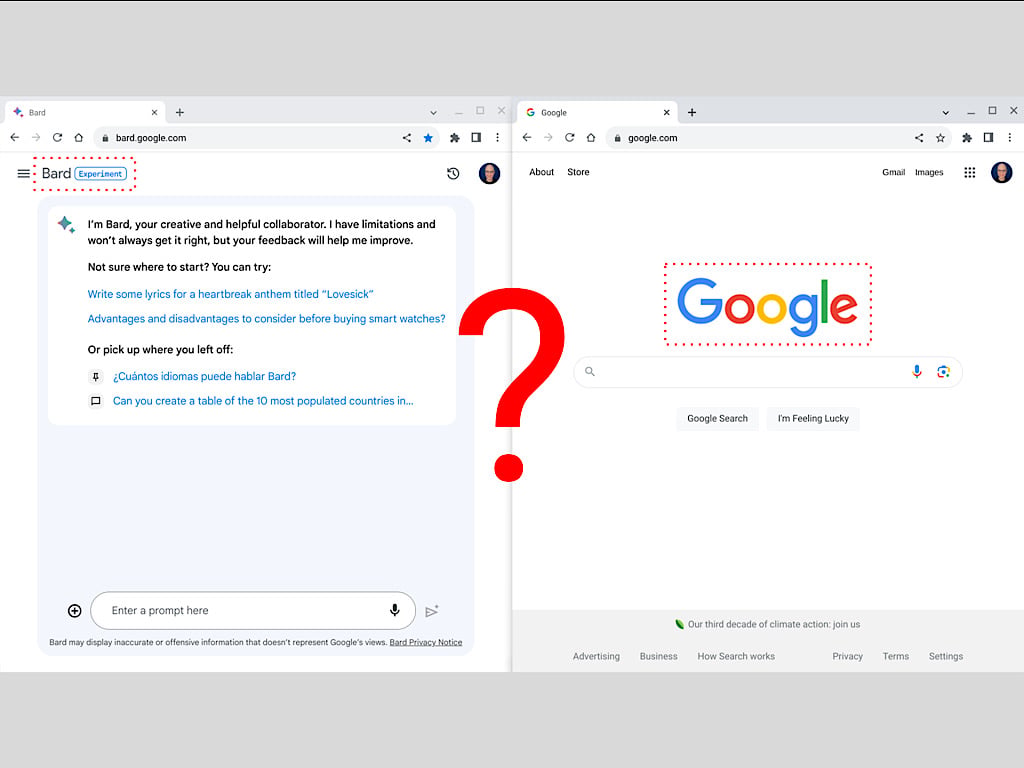Open Google apps grid

tap(970, 172)
